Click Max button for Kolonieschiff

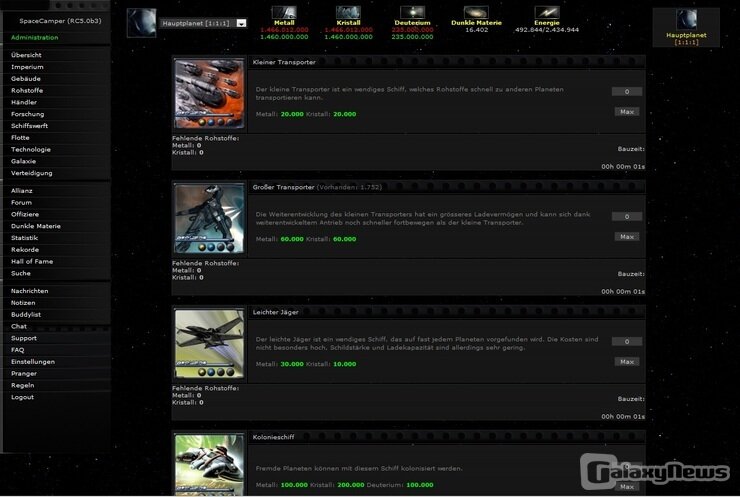[627, 487]
